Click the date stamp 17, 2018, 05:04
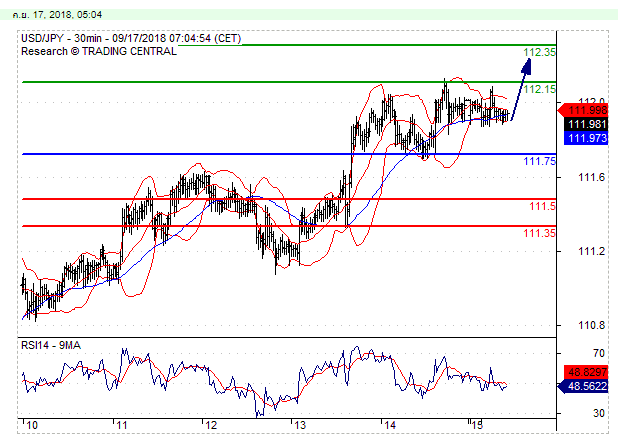 [57, 15]
